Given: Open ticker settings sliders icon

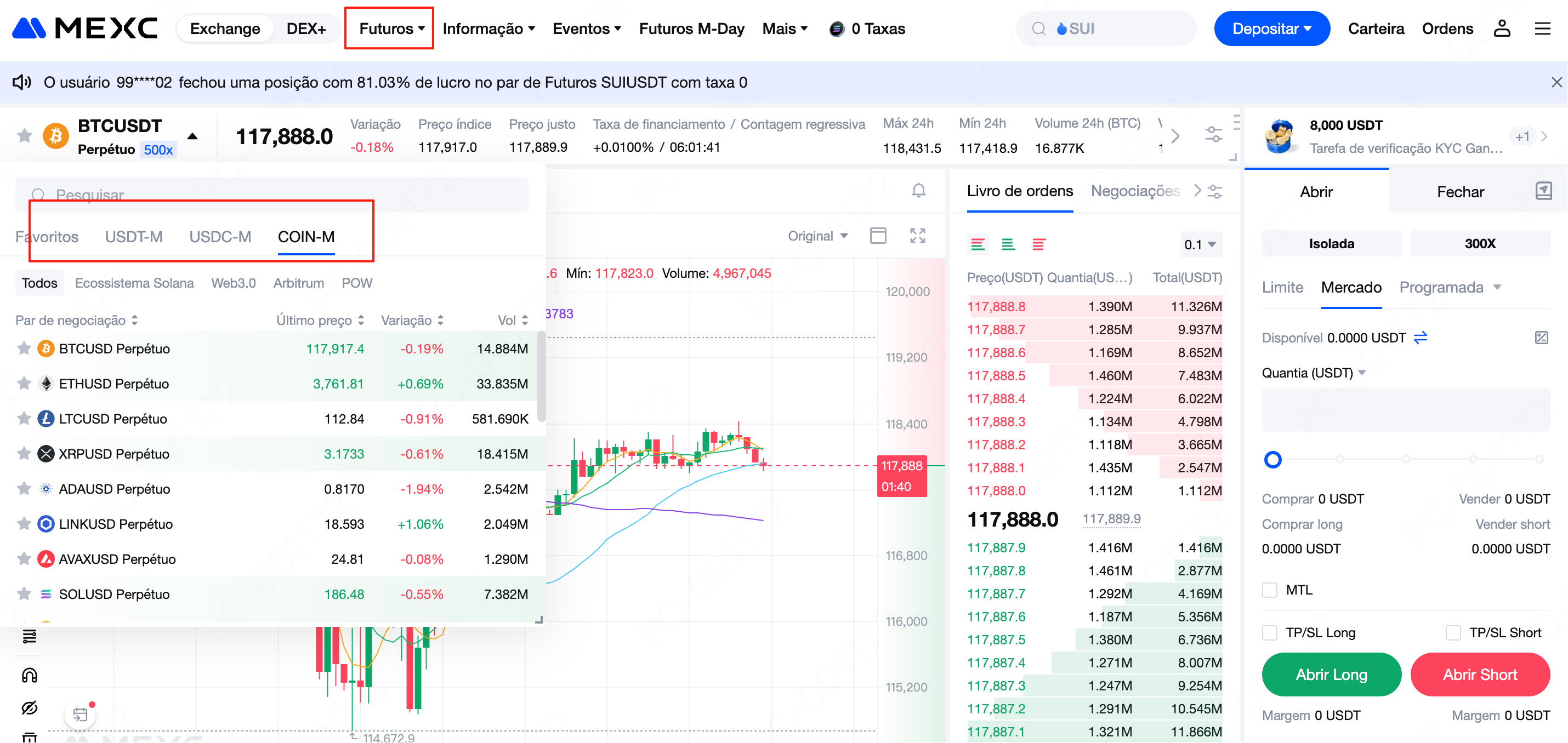Looking at the screenshot, I should [1213, 134].
